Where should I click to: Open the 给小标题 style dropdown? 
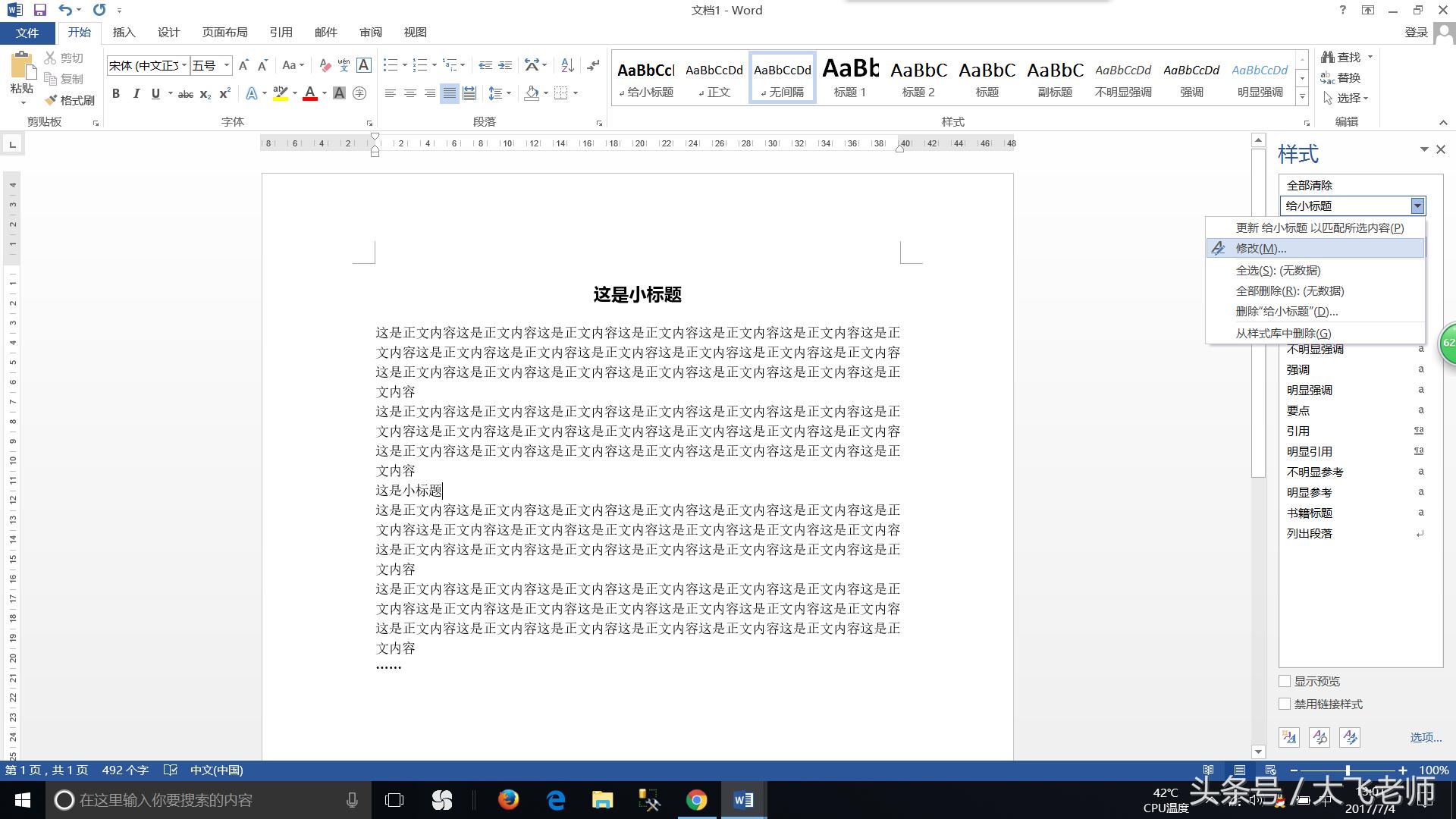pyautogui.click(x=1417, y=206)
